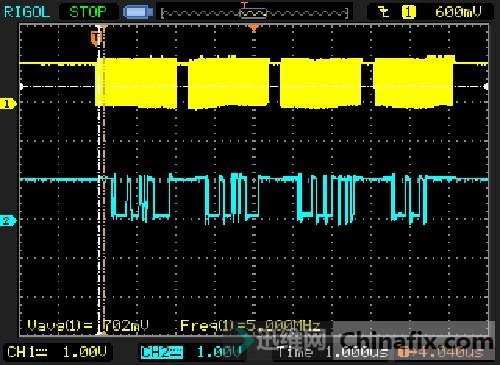Select the cyan channel 2 ground marker
This screenshot has width=500, height=365.
[7, 220]
